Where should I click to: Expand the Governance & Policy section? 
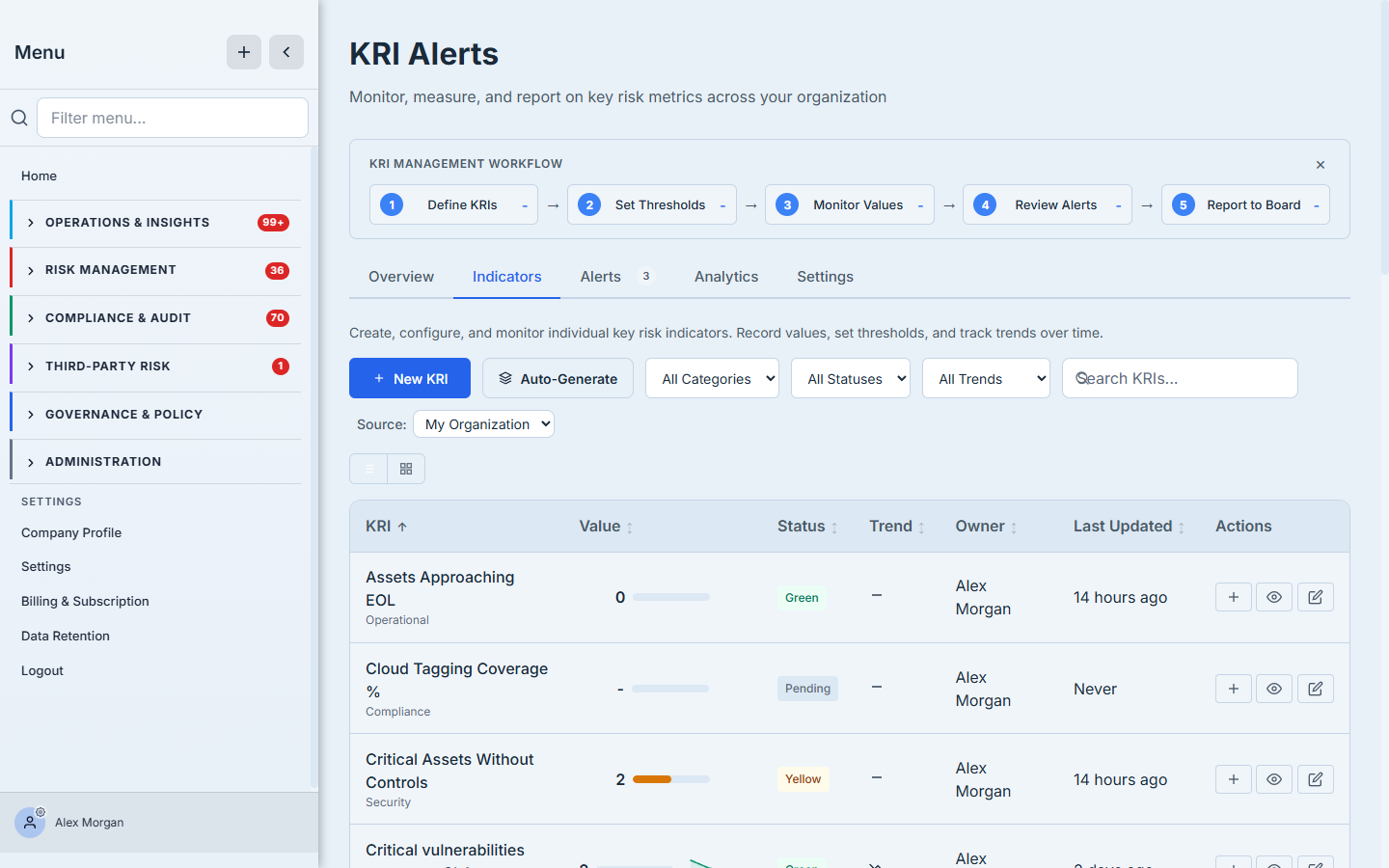click(x=155, y=415)
